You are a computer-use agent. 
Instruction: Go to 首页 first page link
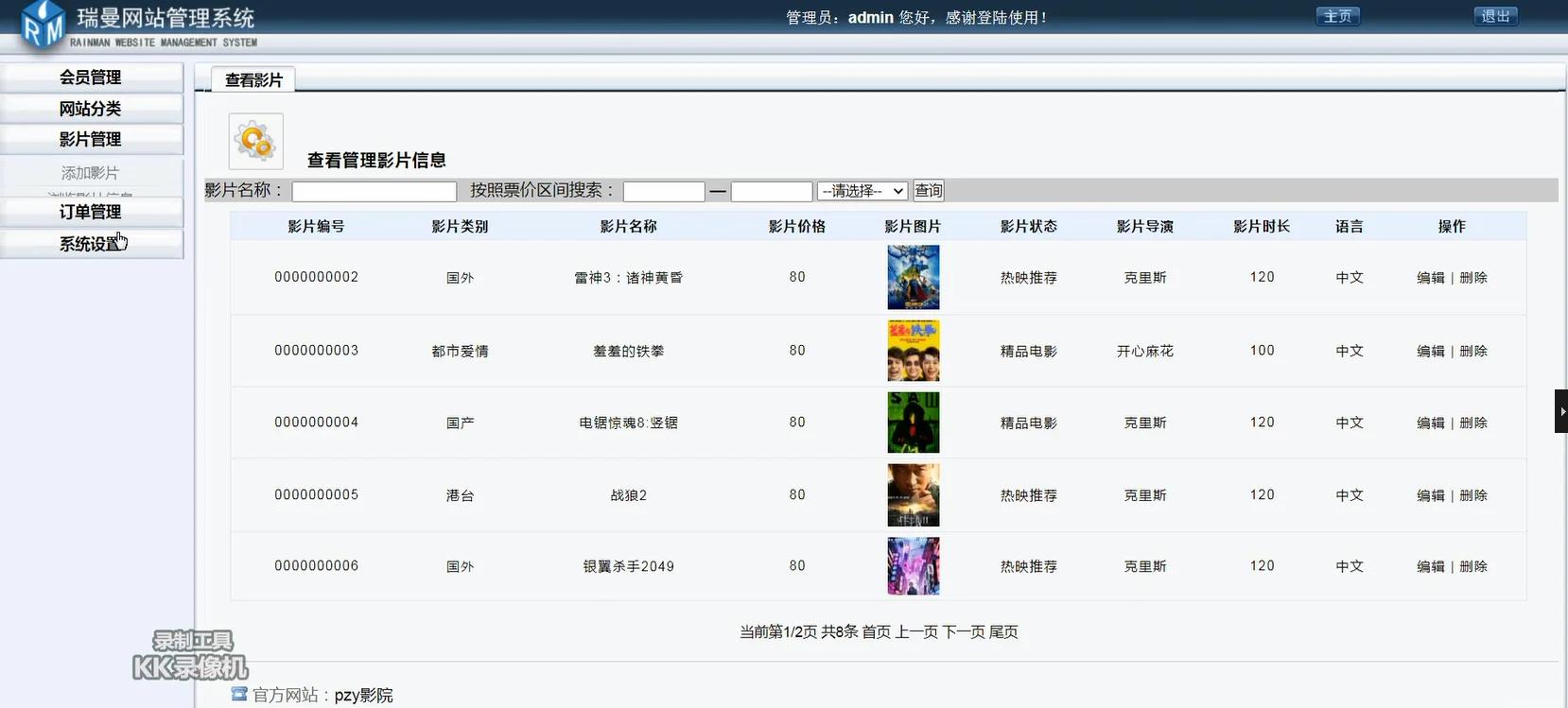click(x=876, y=631)
